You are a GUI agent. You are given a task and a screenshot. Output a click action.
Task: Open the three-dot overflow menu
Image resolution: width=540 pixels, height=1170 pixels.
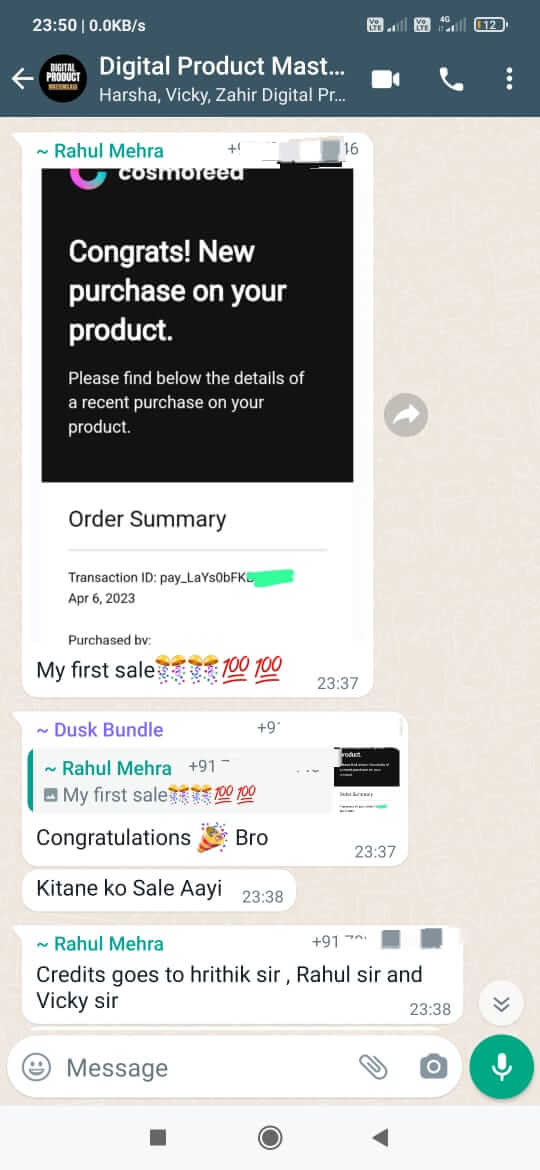tap(509, 78)
